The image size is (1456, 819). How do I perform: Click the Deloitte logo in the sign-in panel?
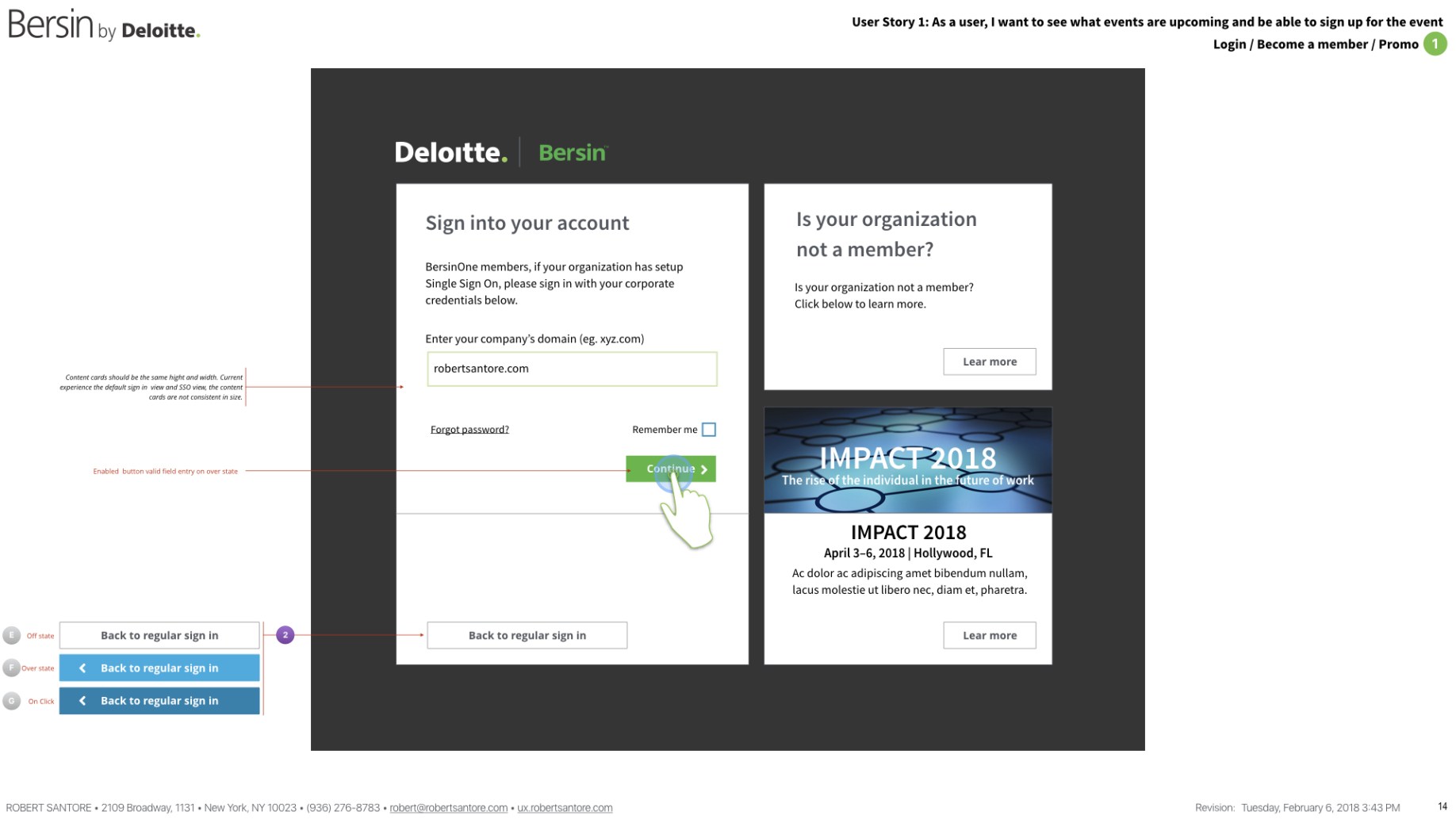click(x=450, y=152)
